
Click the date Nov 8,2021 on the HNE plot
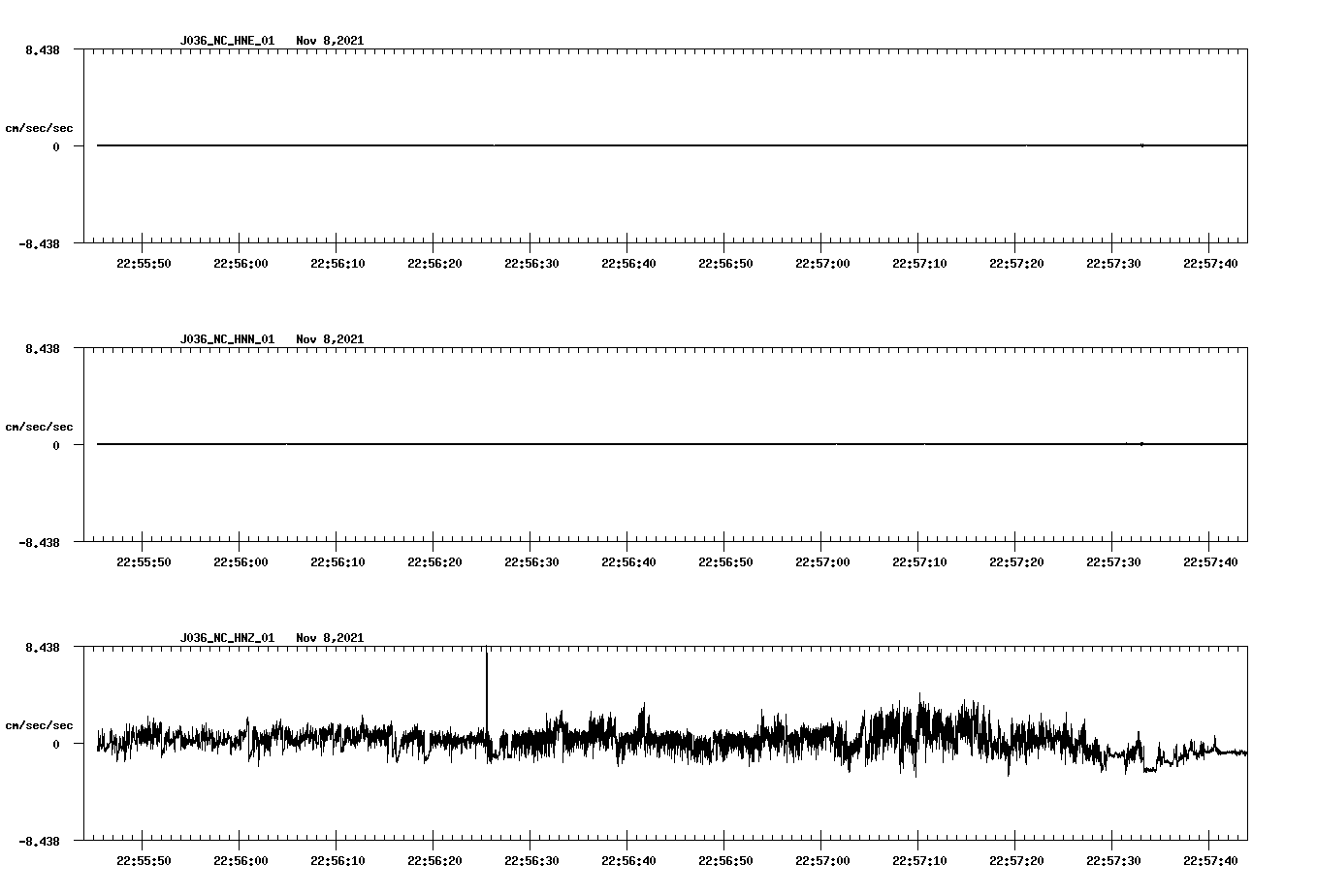(330, 41)
